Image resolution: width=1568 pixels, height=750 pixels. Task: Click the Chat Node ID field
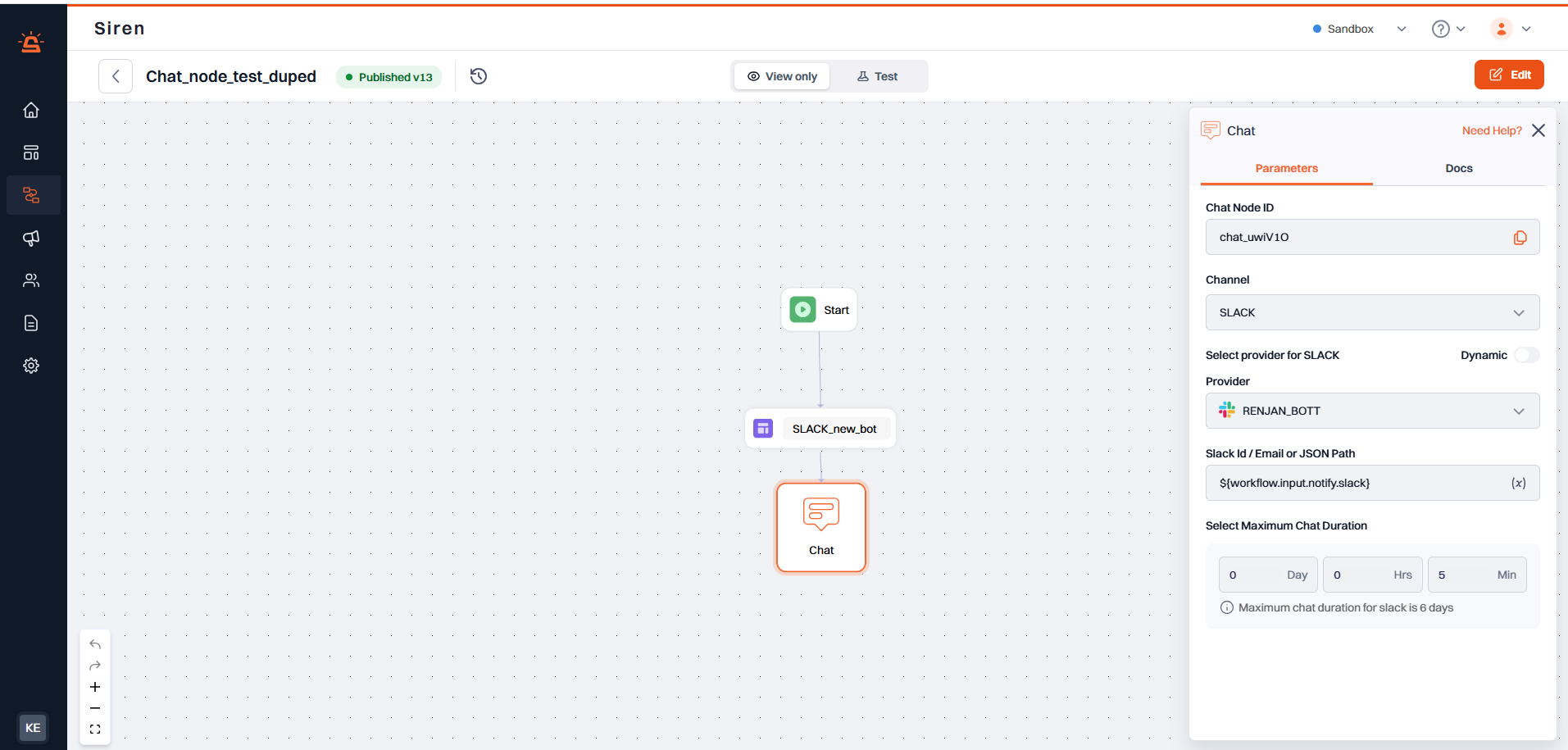point(1373,237)
